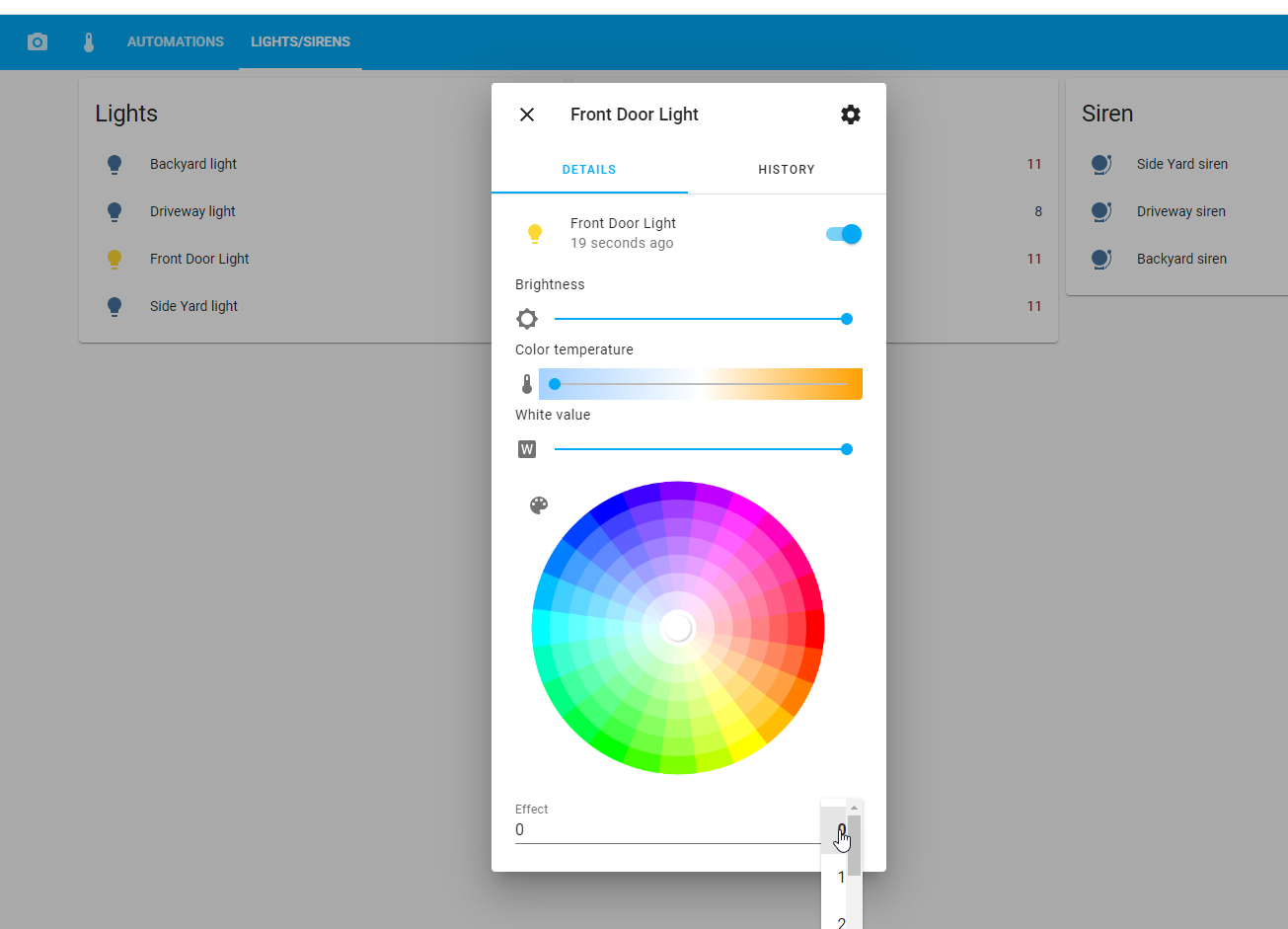Click the Side Yard siren icon
The height and width of the screenshot is (929, 1288).
point(1101,164)
